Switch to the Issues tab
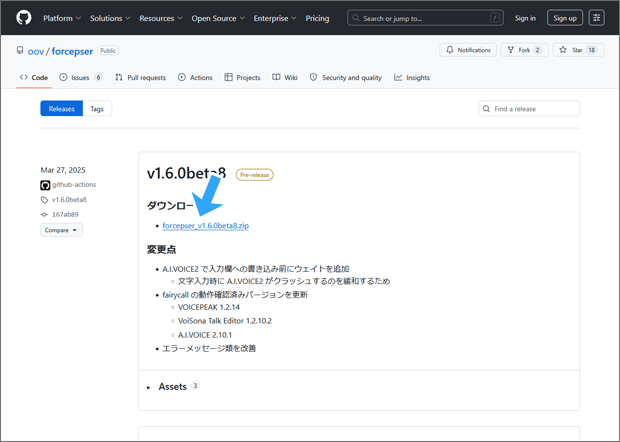 click(x=81, y=77)
